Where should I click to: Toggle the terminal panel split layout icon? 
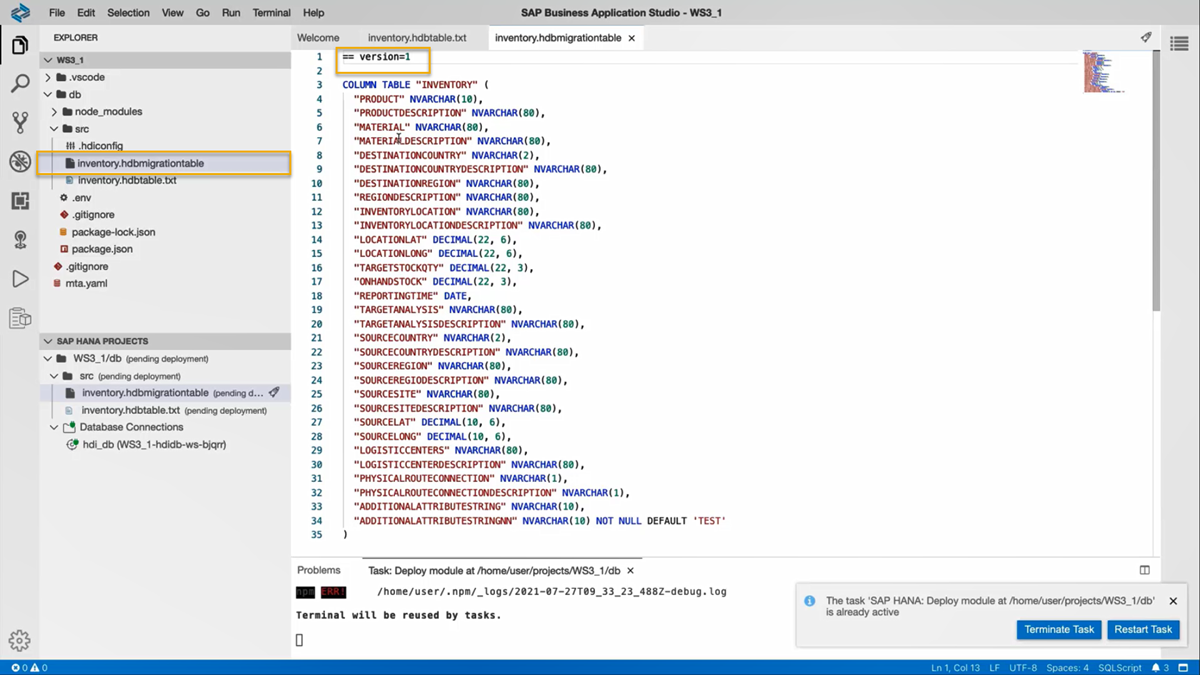tap(1145, 570)
